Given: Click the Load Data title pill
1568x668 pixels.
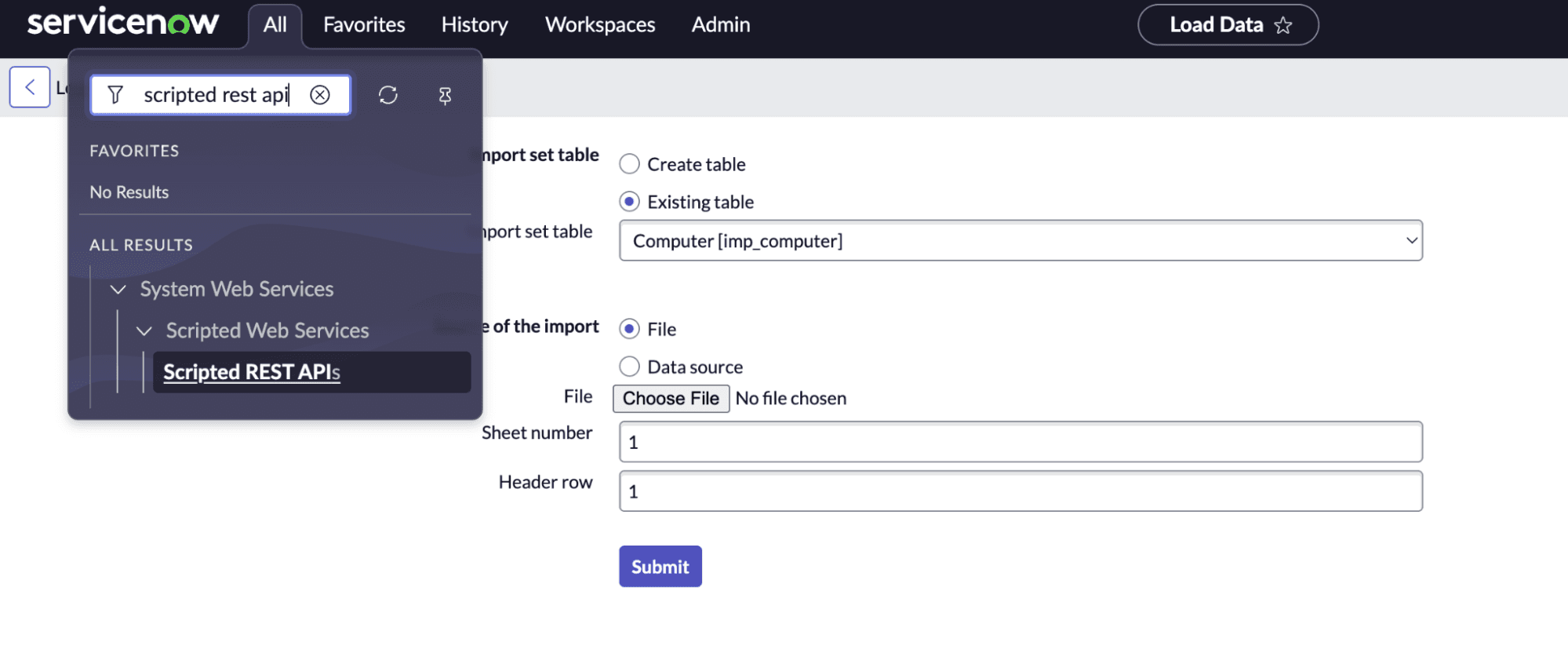Looking at the screenshot, I should coord(1228,25).
